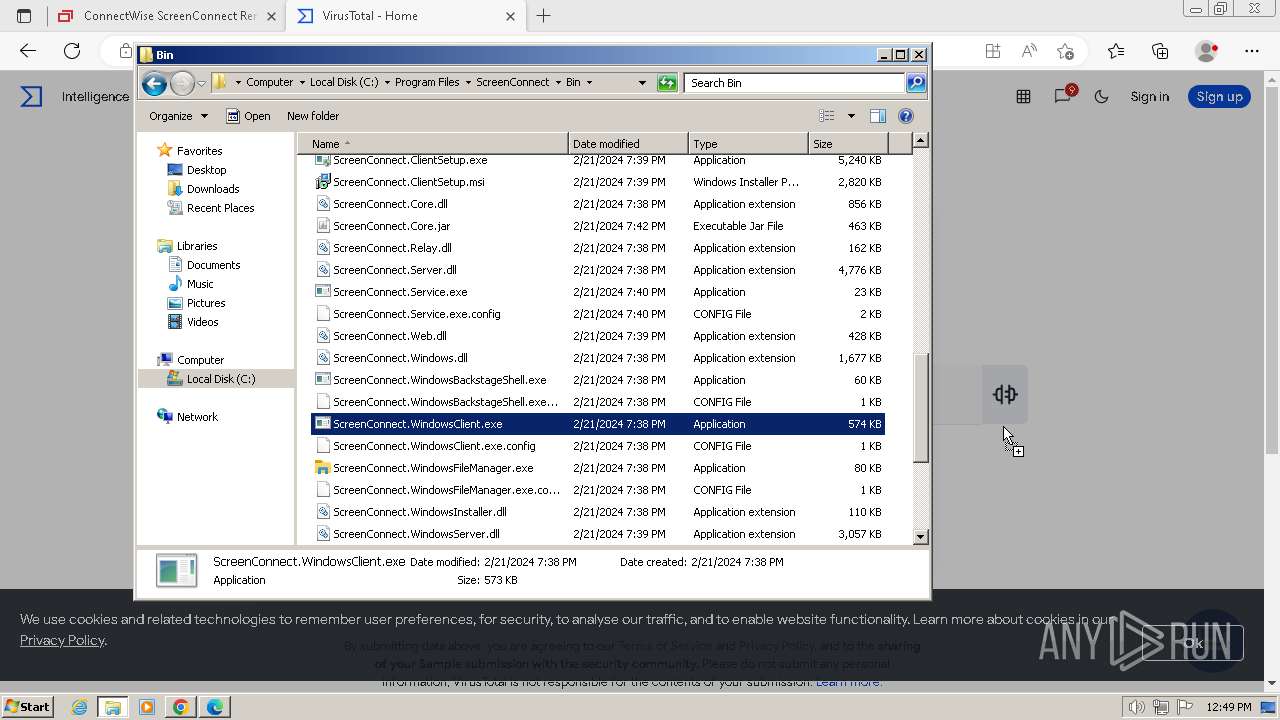1280x720 pixels.
Task: Open Explorer Help question mark icon
Action: click(906, 116)
